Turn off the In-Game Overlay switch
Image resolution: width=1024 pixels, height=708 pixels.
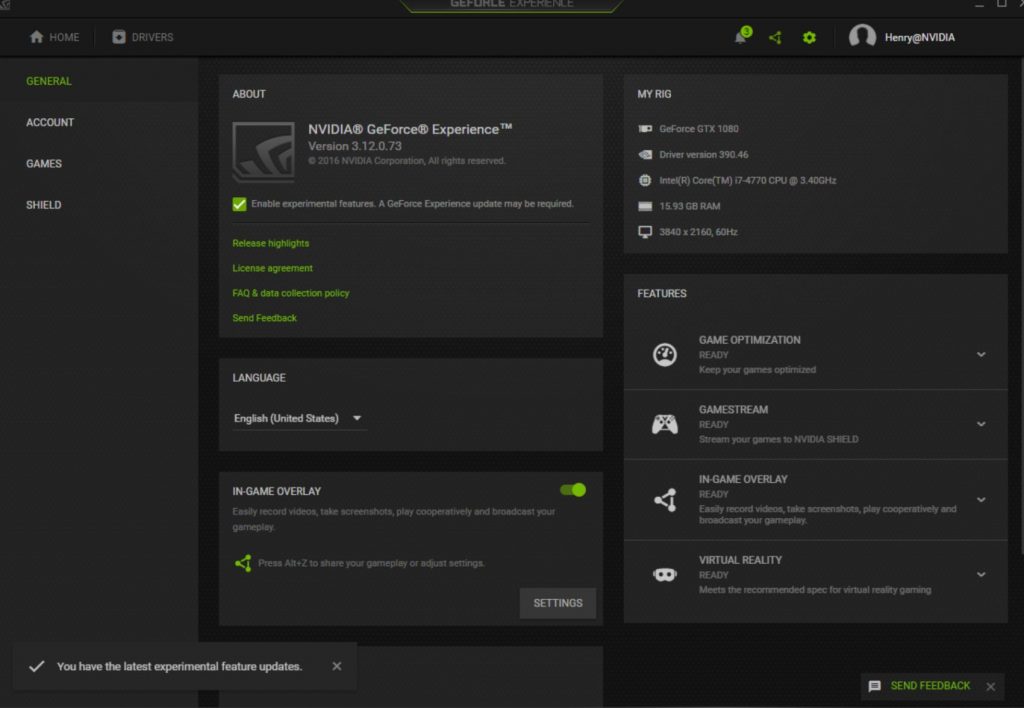(573, 490)
